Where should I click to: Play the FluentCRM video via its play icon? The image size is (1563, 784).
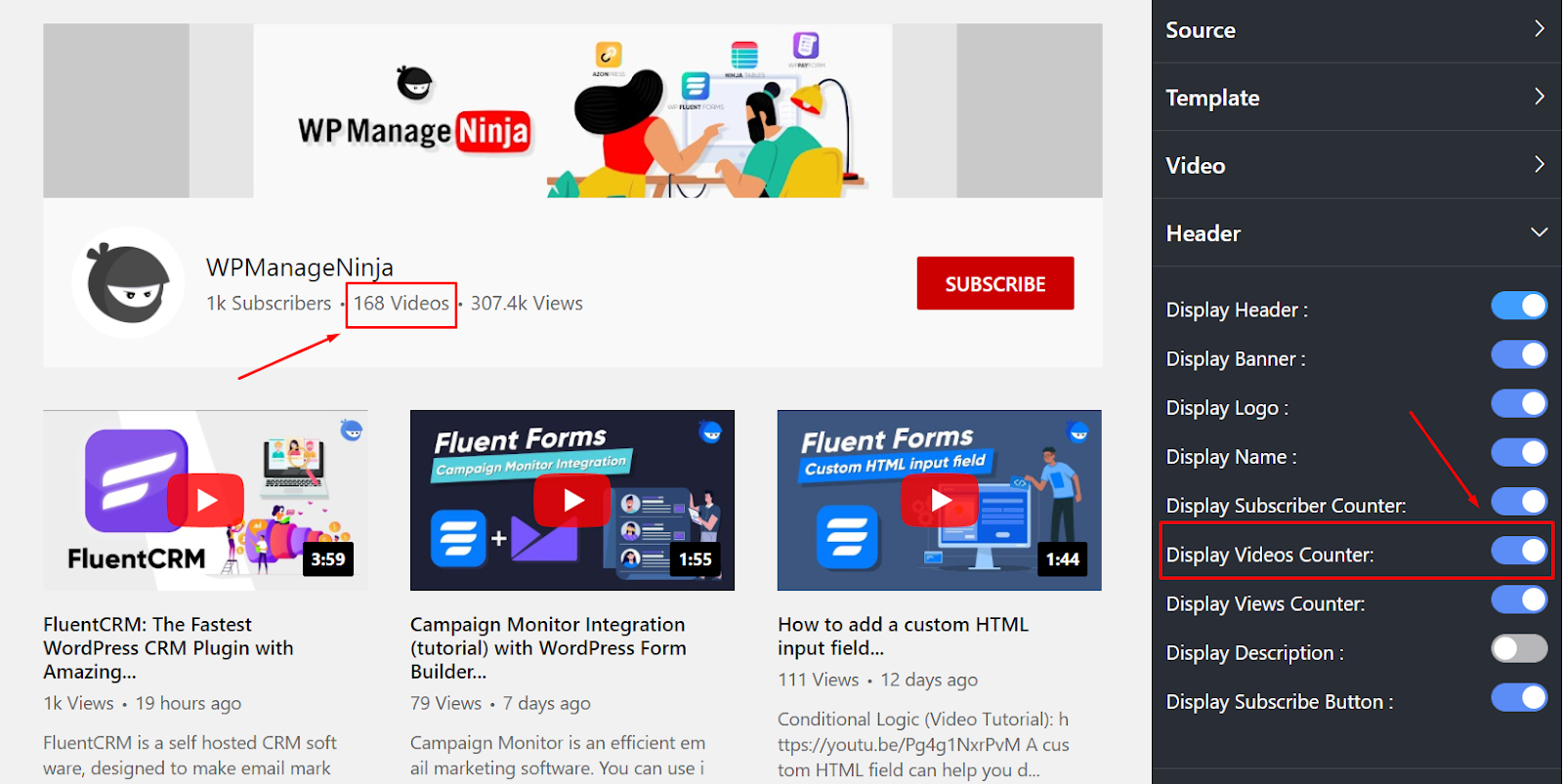point(205,501)
